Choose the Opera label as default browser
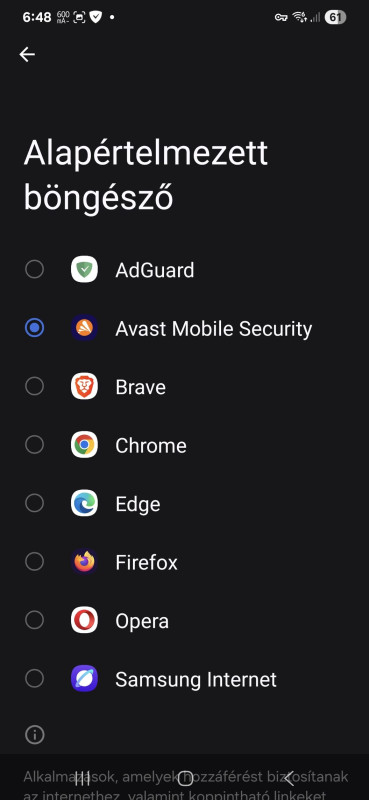 [x=142, y=621]
